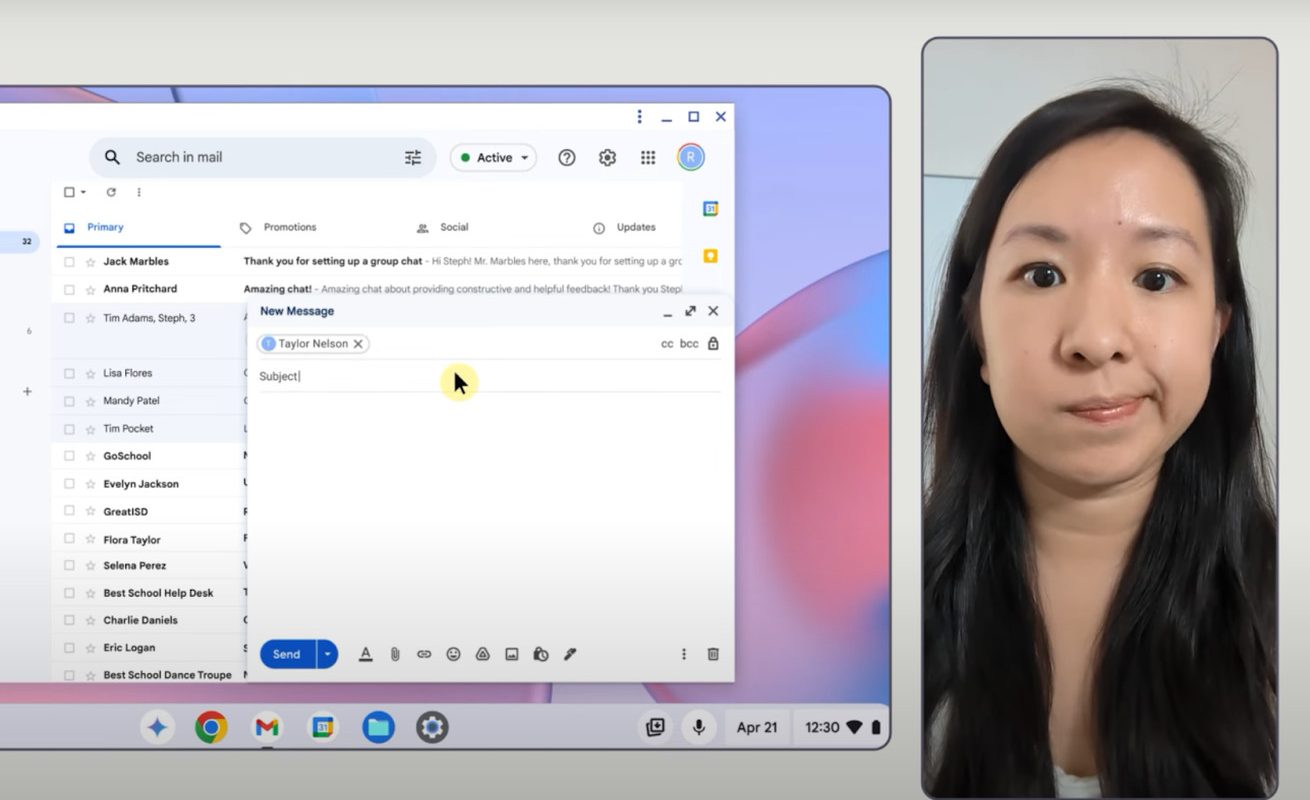
Task: Click the Subject field
Action: [x=489, y=376]
